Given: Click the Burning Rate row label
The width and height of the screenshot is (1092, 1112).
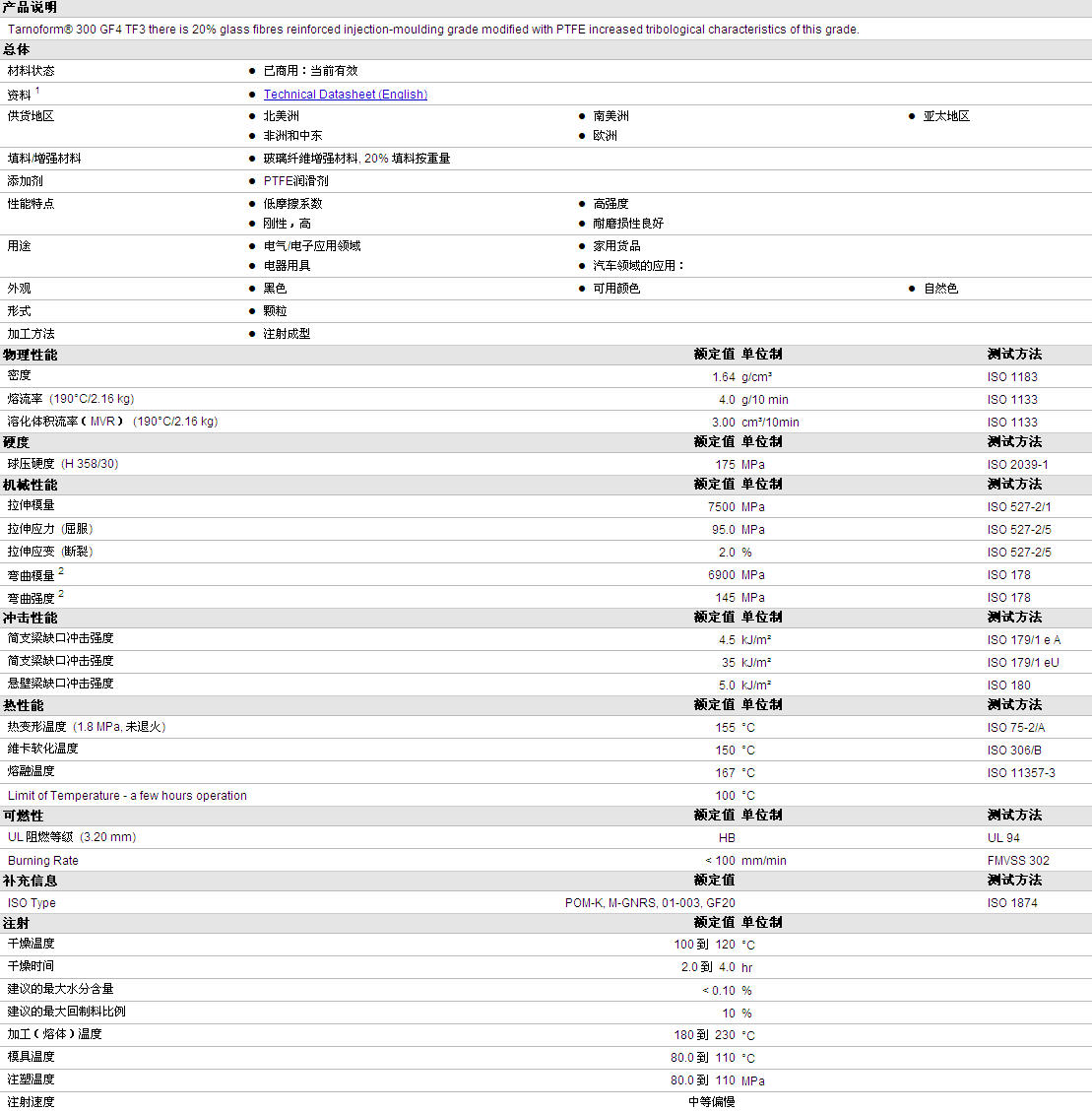Looking at the screenshot, I should tap(43, 862).
